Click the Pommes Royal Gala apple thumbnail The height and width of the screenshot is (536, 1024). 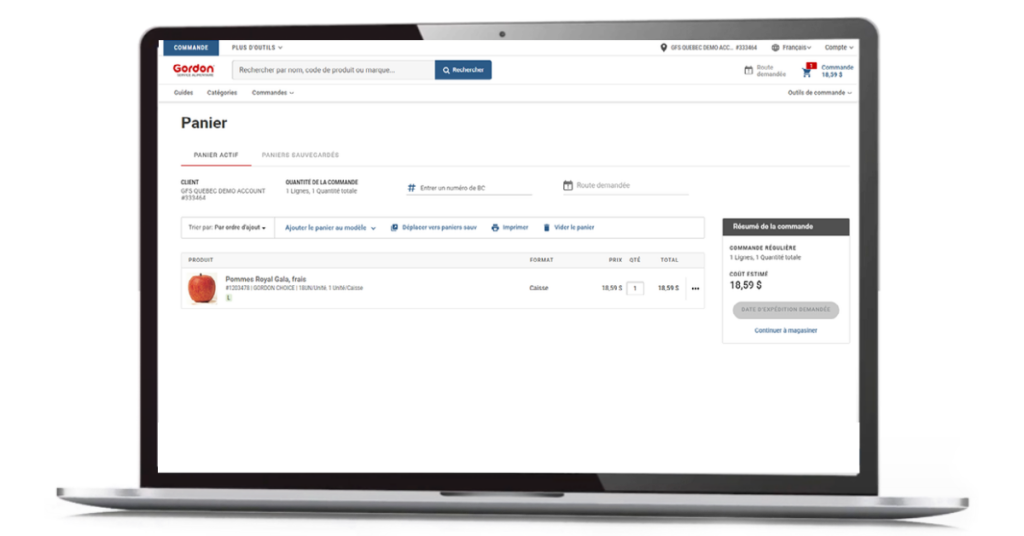(201, 288)
